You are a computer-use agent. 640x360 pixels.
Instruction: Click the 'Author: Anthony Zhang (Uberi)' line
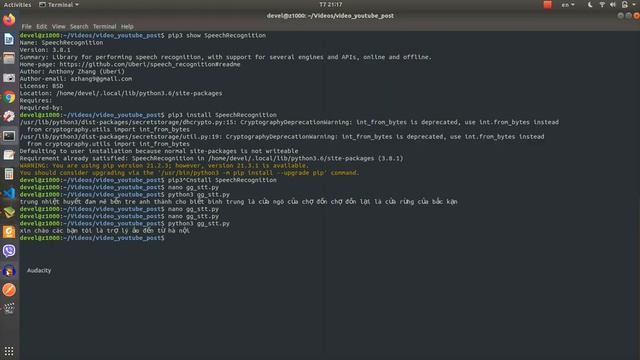click(x=72, y=71)
